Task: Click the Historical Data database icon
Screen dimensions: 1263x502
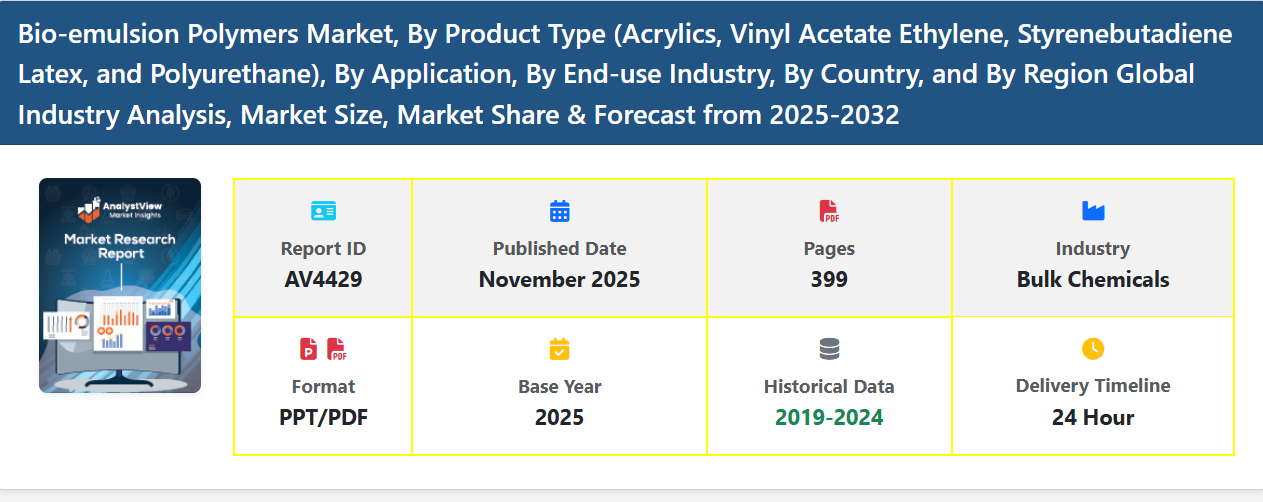Action: tap(829, 349)
